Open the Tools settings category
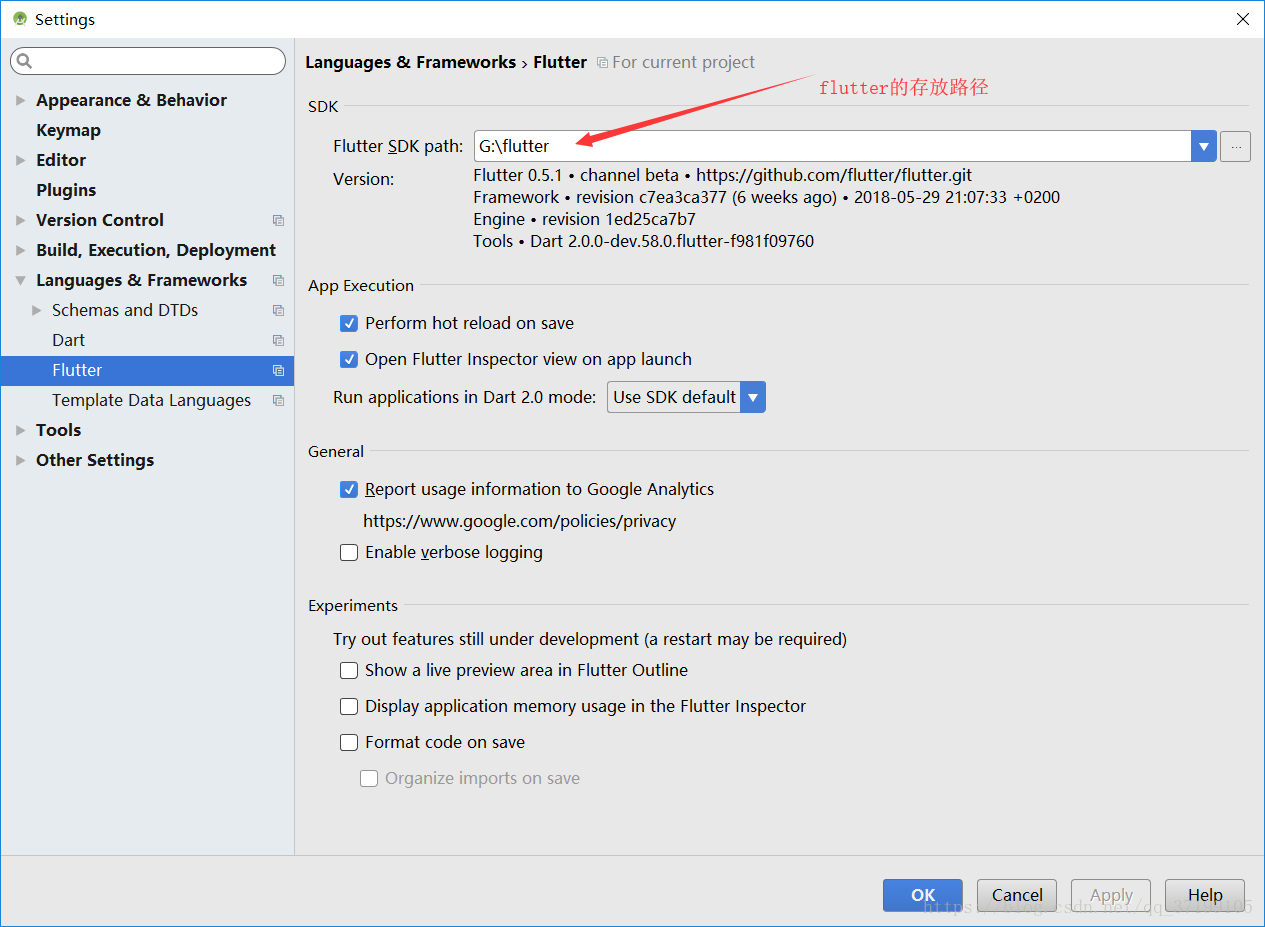The width and height of the screenshot is (1265, 927). pyautogui.click(x=58, y=430)
